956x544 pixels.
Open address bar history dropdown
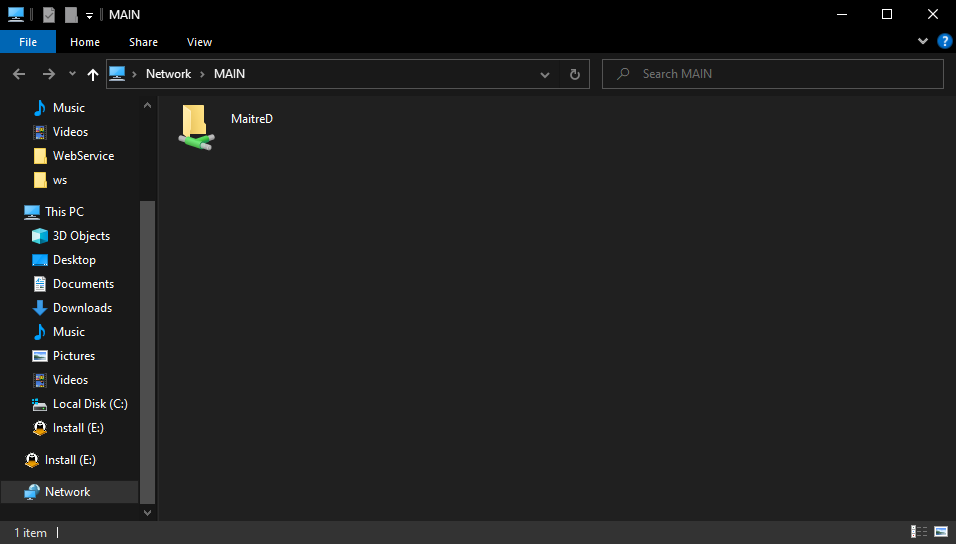545,74
